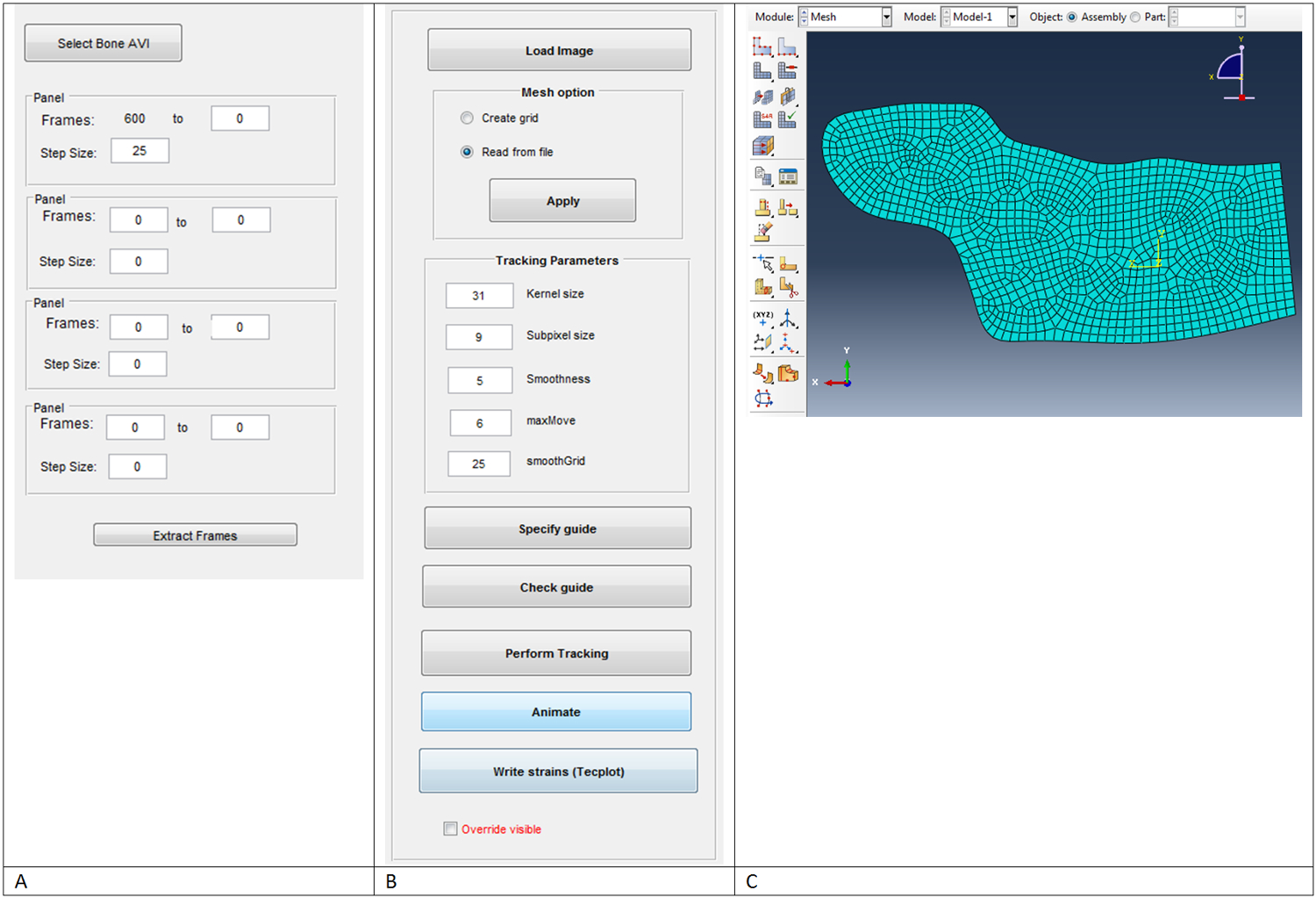Viewport: 1316px width, 898px height.
Task: Click the Seed Part Instance tool icon
Action: pos(762,47)
